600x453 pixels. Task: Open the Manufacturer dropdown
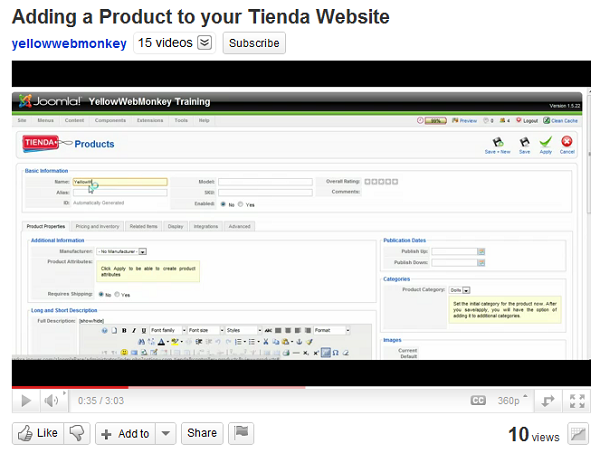pos(122,251)
